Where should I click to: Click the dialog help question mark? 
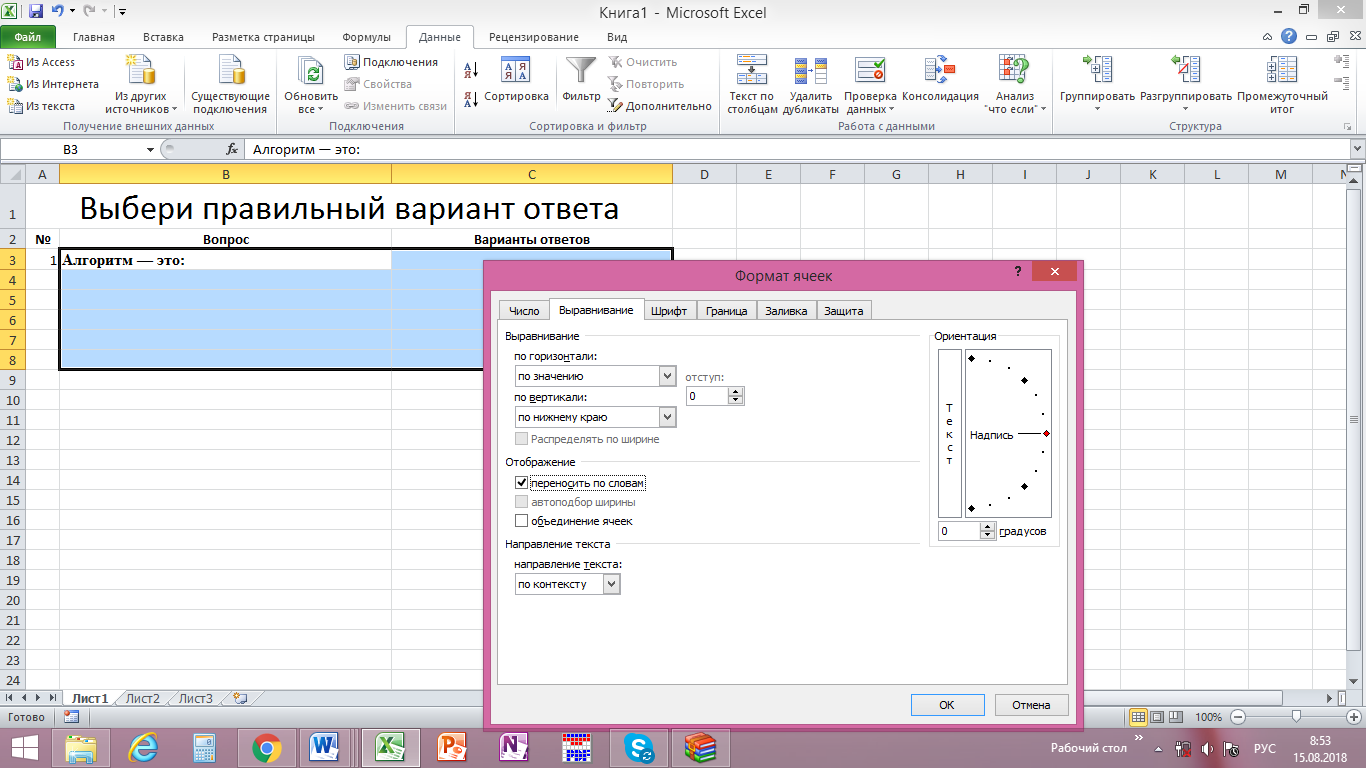(x=1018, y=272)
